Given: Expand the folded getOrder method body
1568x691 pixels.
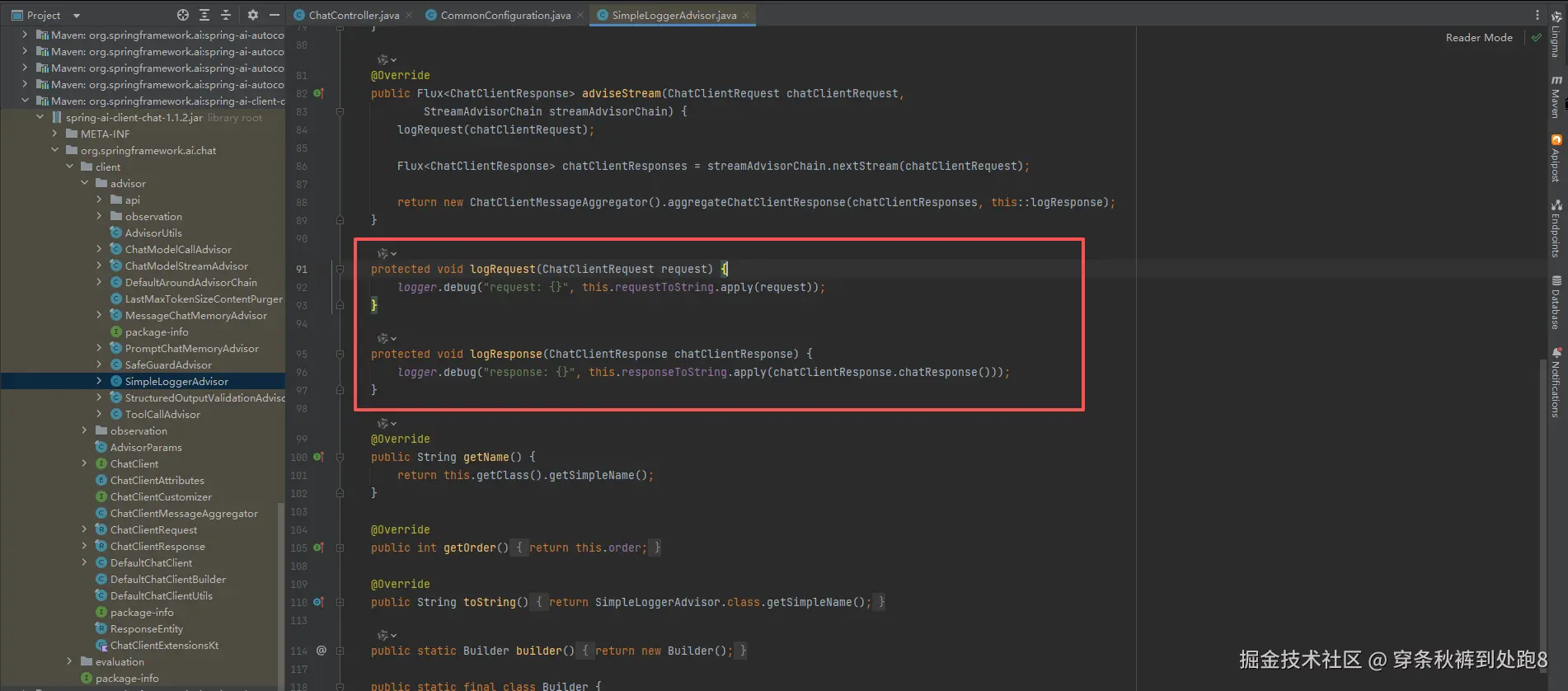Looking at the screenshot, I should click(x=340, y=548).
